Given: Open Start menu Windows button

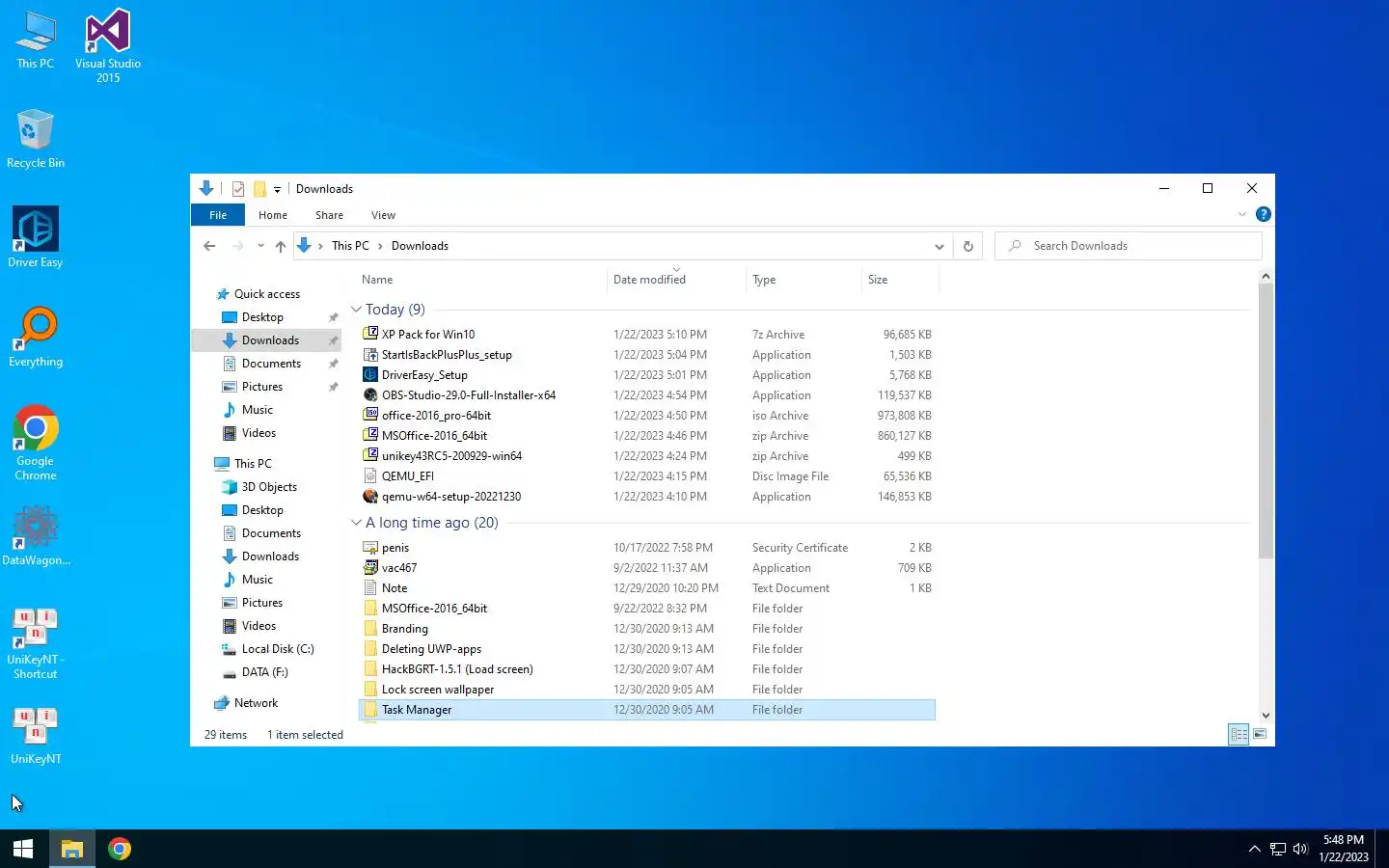Looking at the screenshot, I should tap(23, 849).
